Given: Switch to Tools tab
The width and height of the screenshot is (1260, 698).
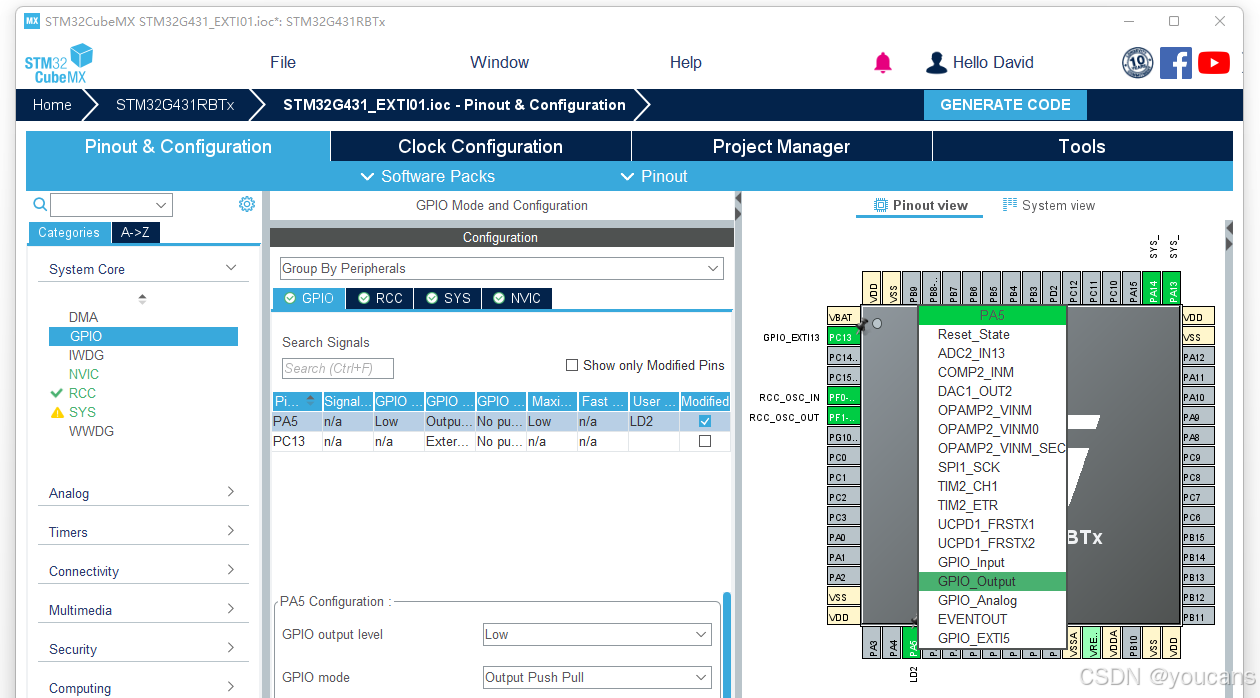Looking at the screenshot, I should coord(1082,146).
